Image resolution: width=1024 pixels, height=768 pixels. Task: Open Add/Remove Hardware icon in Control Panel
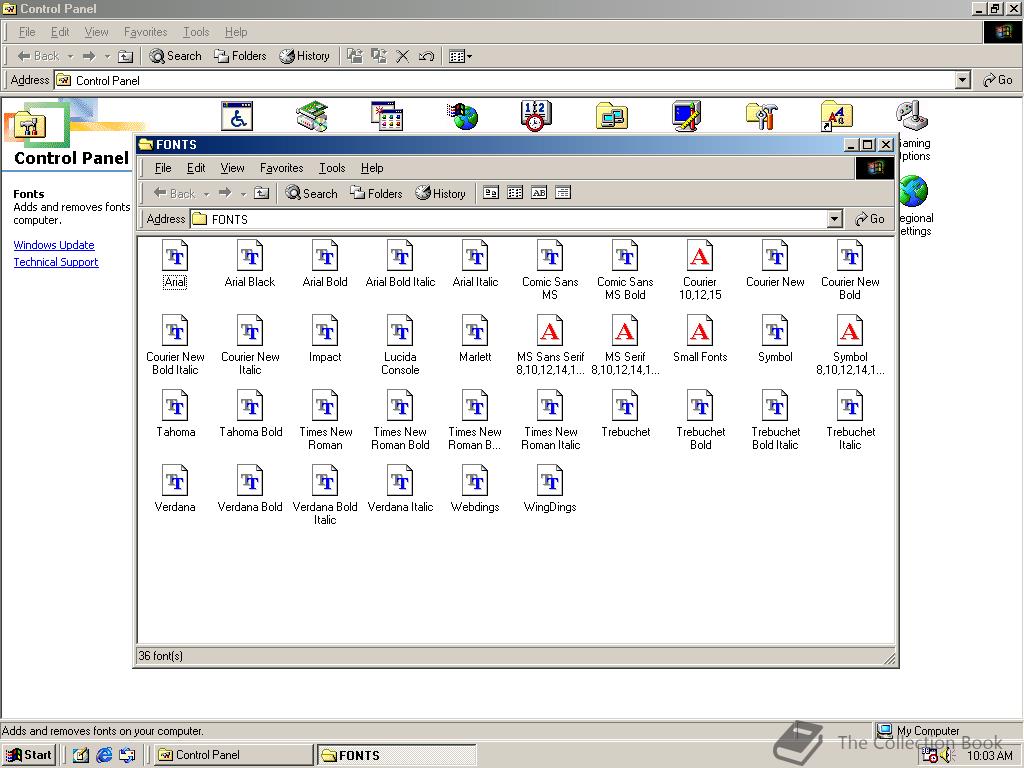pyautogui.click(x=312, y=116)
